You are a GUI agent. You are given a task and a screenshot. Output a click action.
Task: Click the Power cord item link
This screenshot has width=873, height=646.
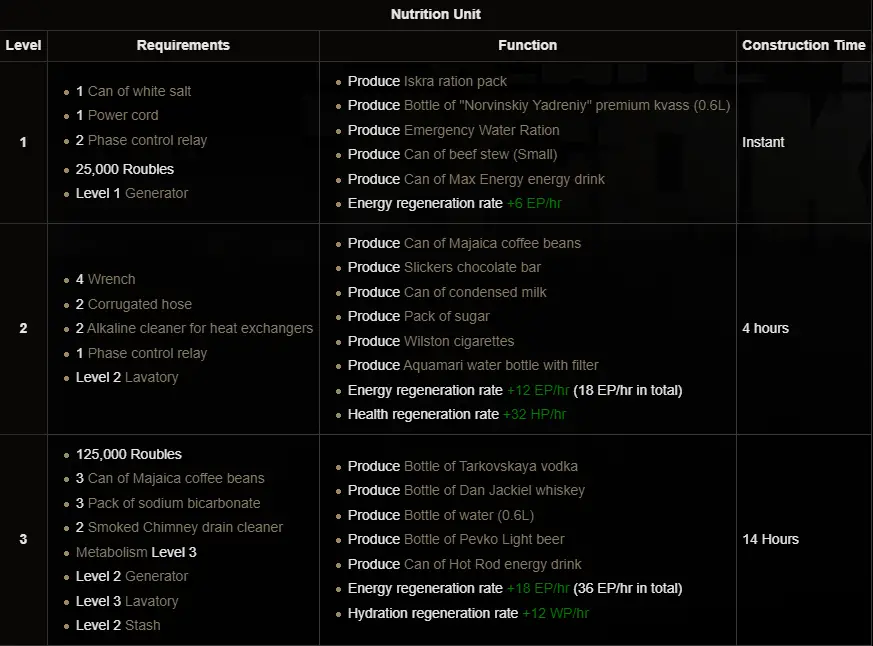[123, 115]
